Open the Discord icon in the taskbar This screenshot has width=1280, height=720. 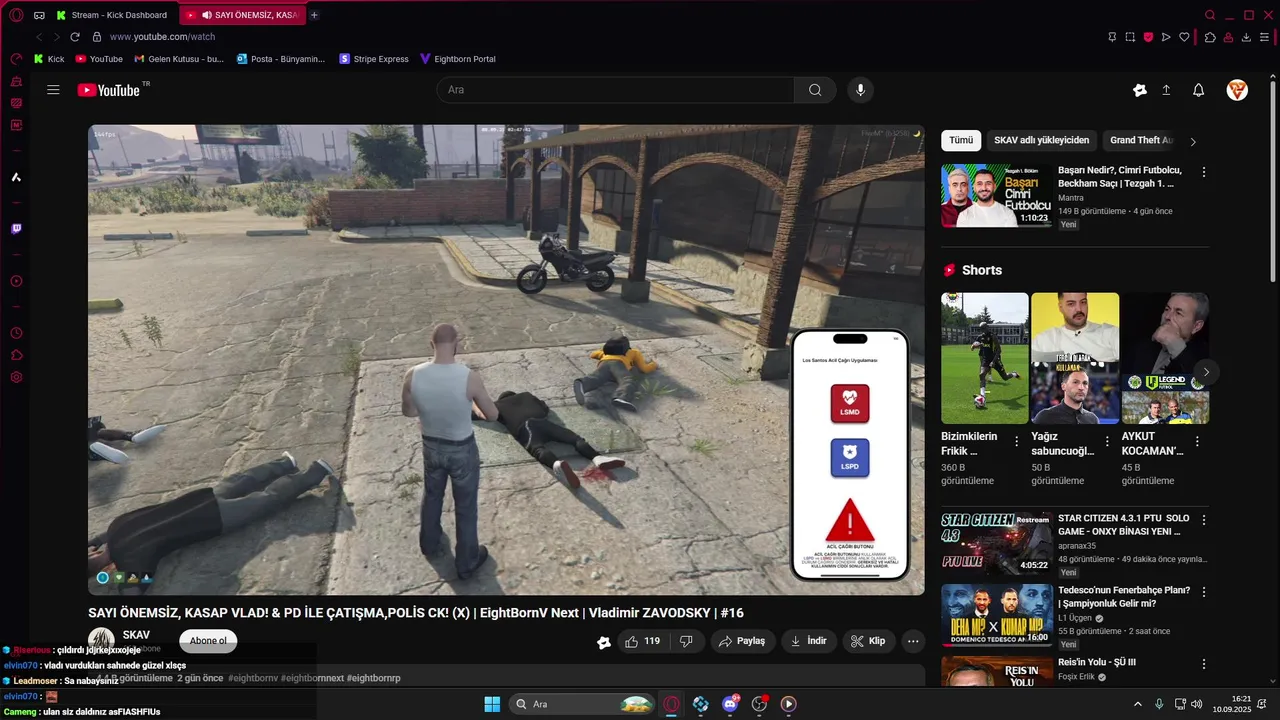(730, 704)
